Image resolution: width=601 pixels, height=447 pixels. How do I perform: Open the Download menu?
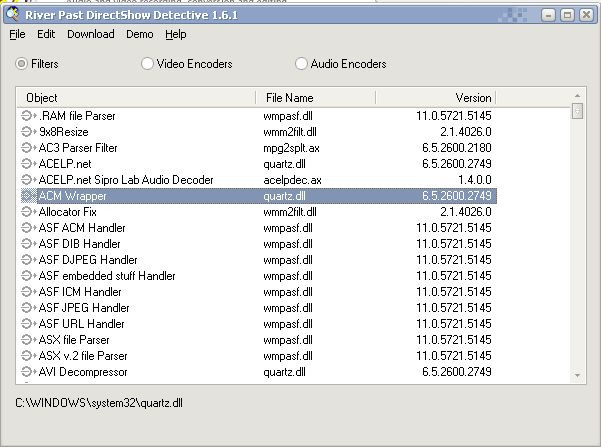(x=91, y=34)
